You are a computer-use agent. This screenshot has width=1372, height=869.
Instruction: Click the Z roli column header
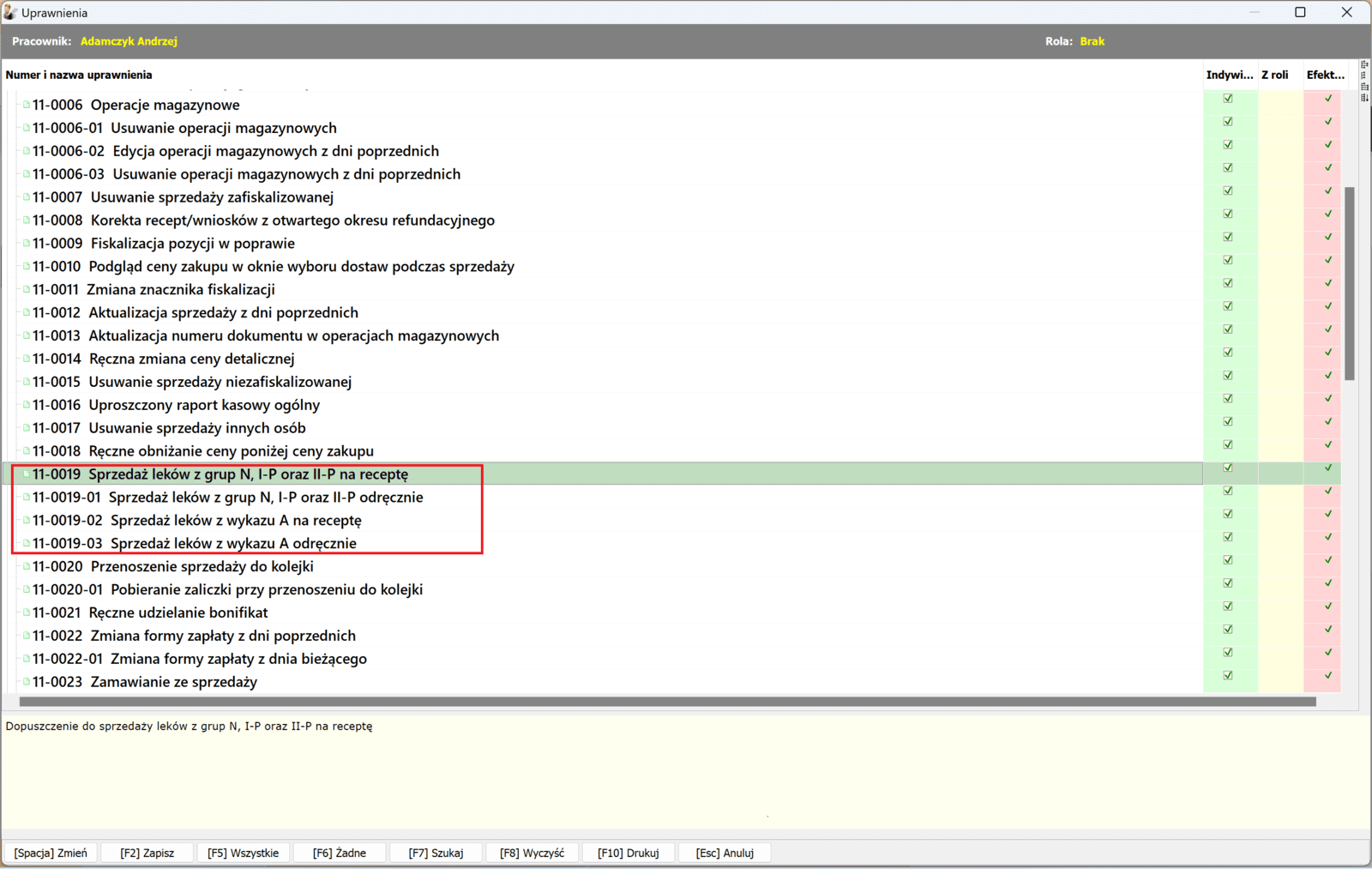click(1275, 75)
